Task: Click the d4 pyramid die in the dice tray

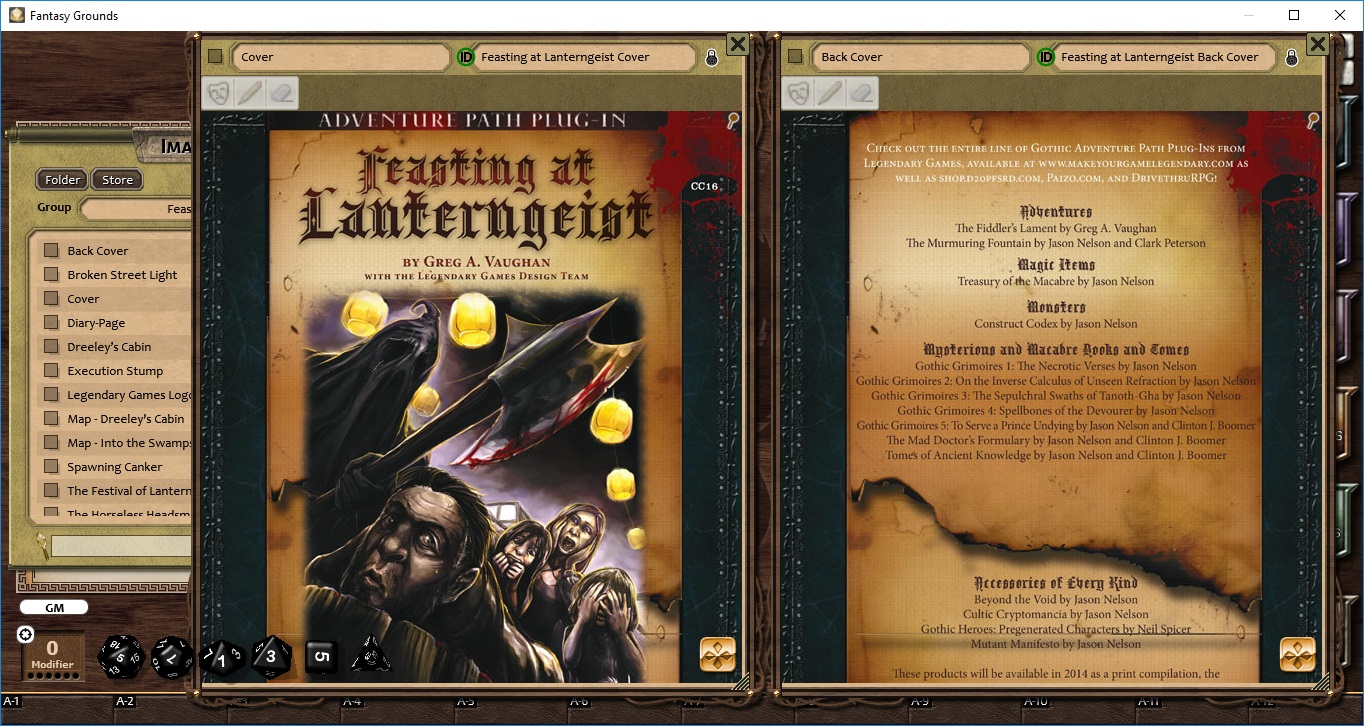Action: point(372,658)
